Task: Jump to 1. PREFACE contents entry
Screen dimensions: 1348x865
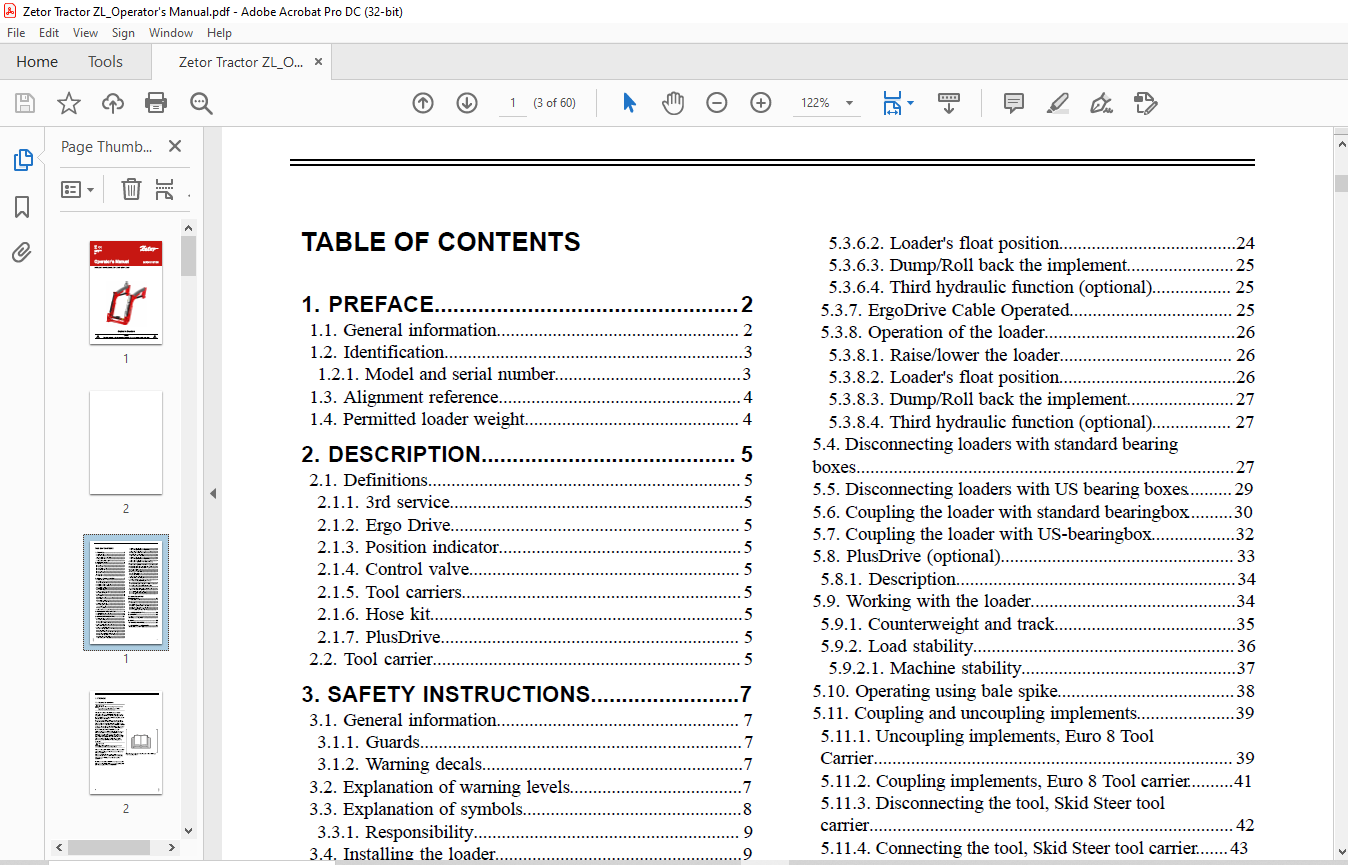Action: click(x=527, y=305)
